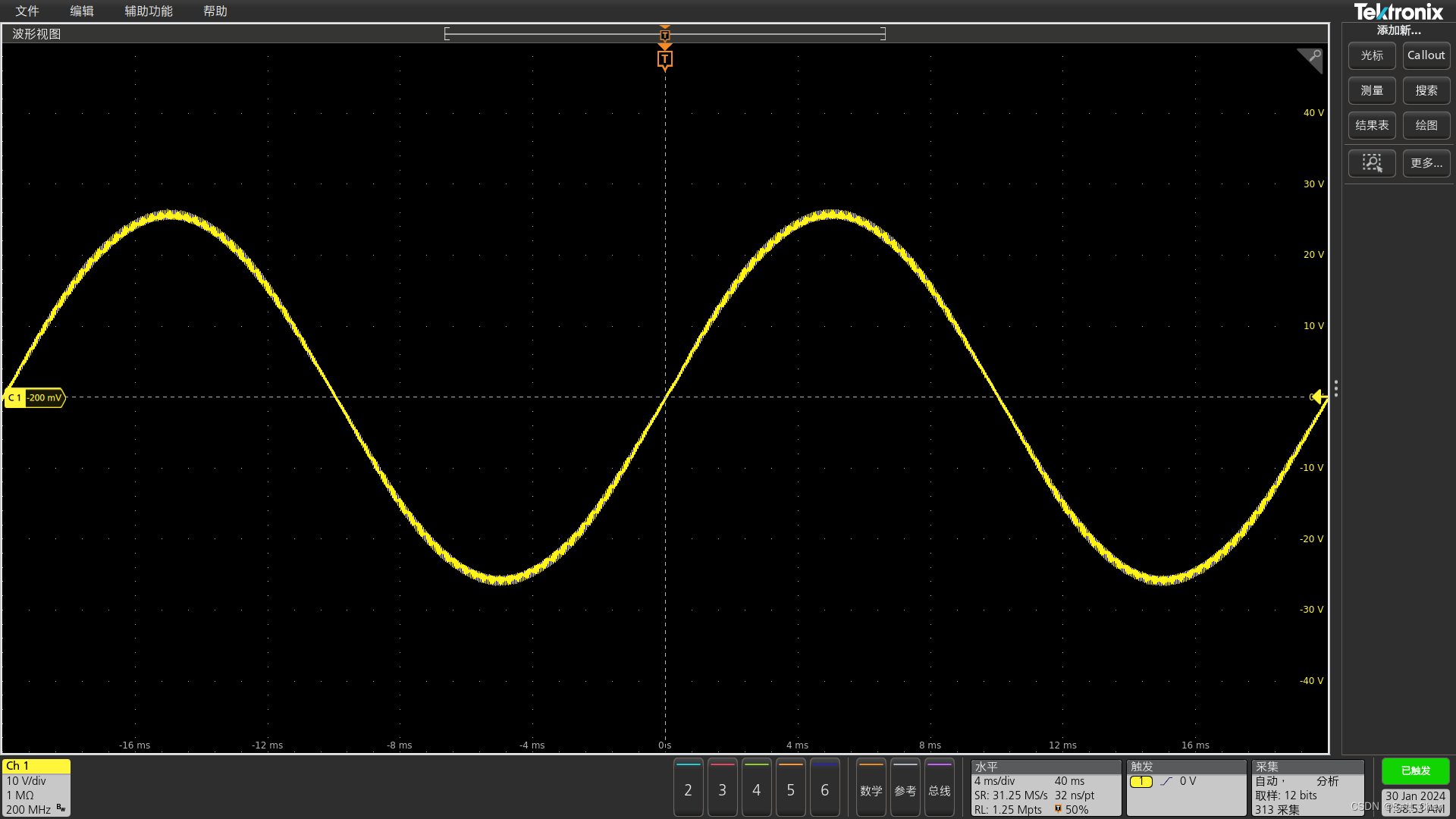Screen dimensions: 1456x819
Task: Open the 辅助功能 menu
Action: [x=149, y=11]
